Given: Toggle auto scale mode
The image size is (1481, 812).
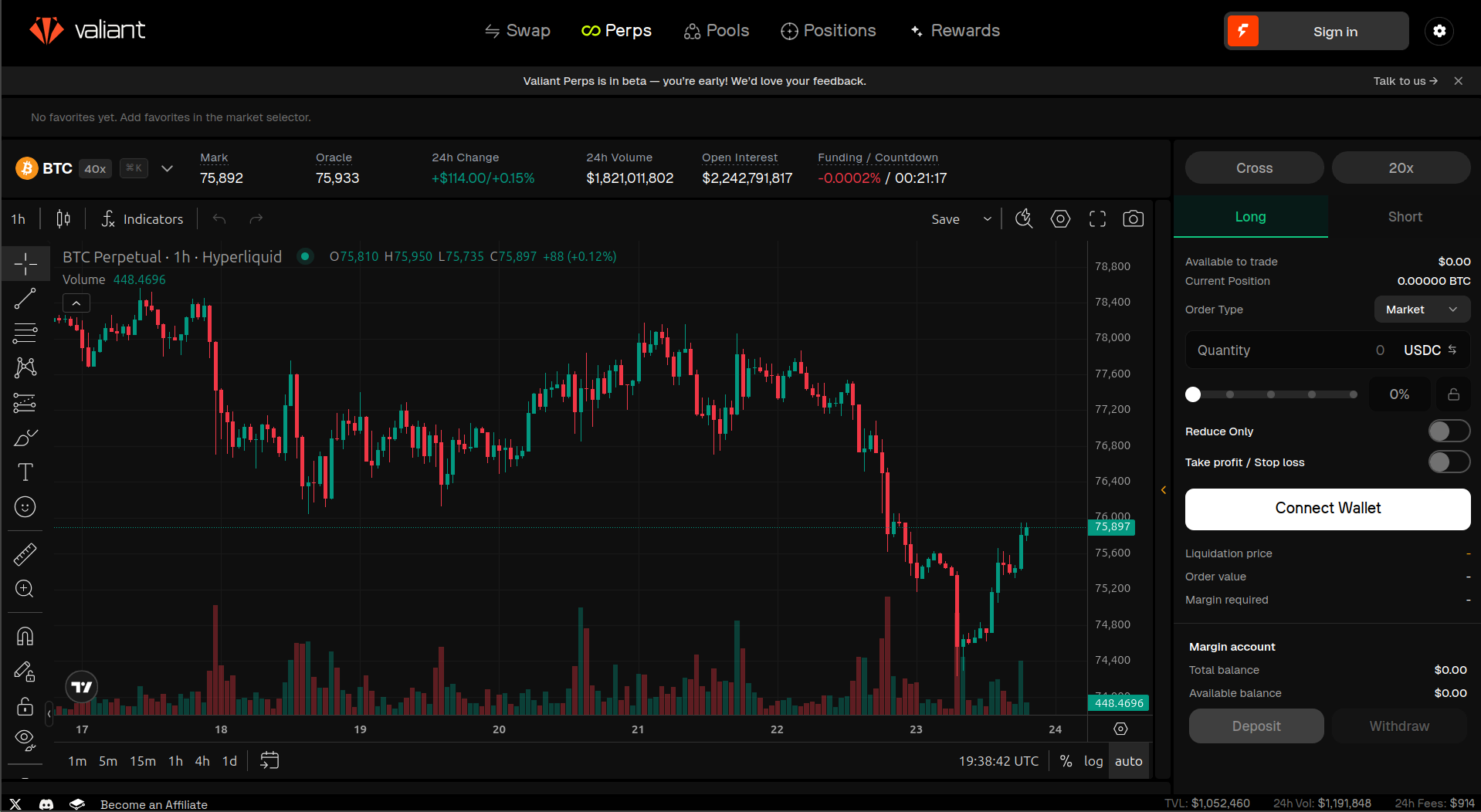Looking at the screenshot, I should (1128, 761).
